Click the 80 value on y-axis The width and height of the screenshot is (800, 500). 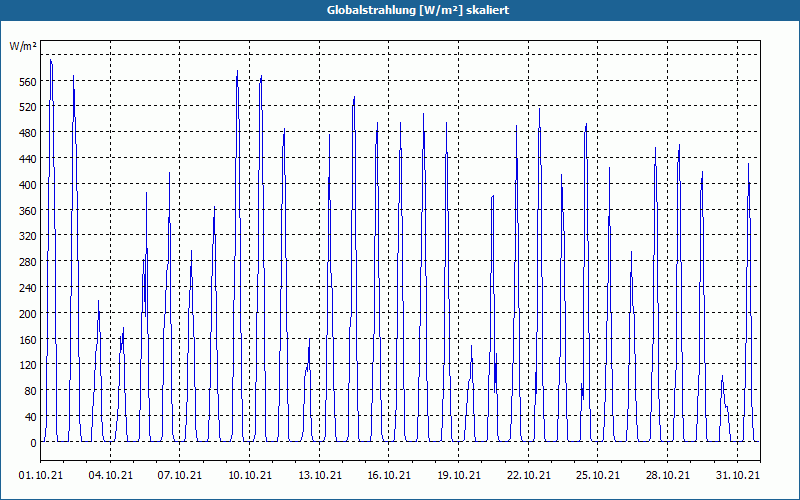31,391
